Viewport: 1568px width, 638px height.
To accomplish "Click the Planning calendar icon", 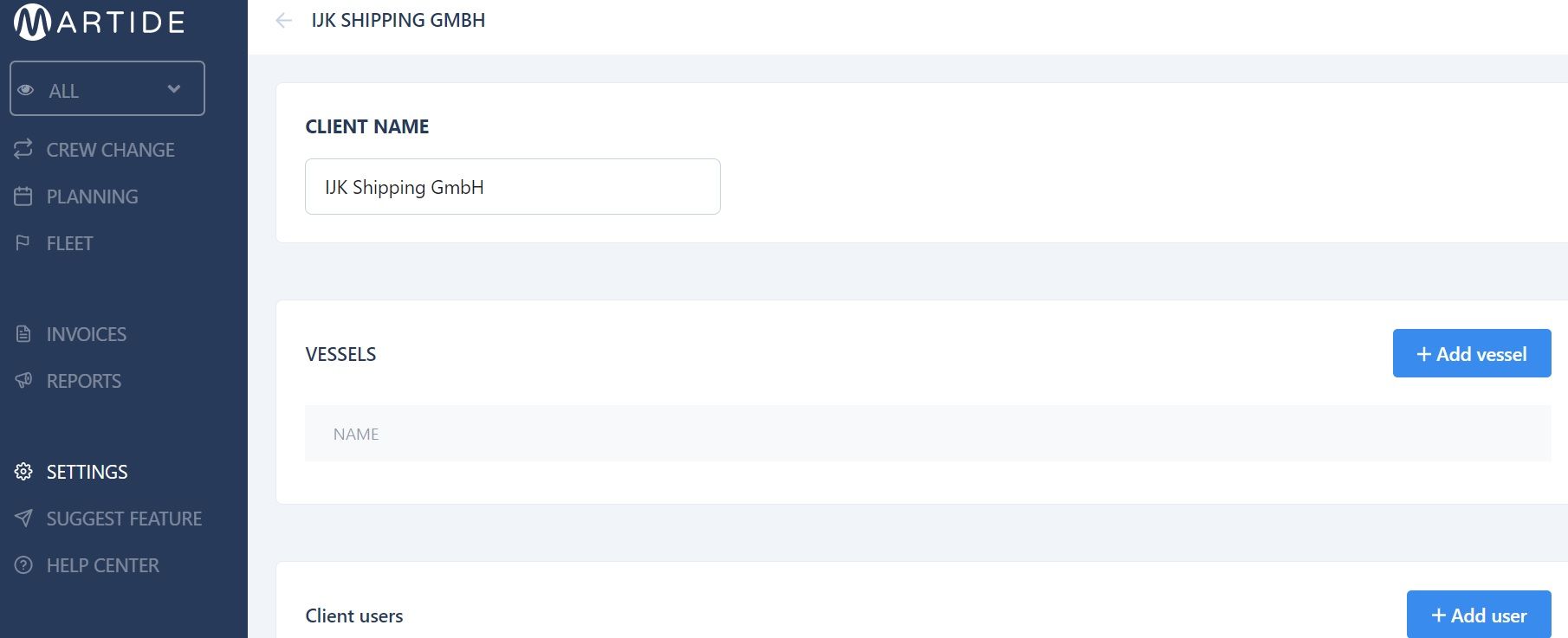I will coord(23,197).
